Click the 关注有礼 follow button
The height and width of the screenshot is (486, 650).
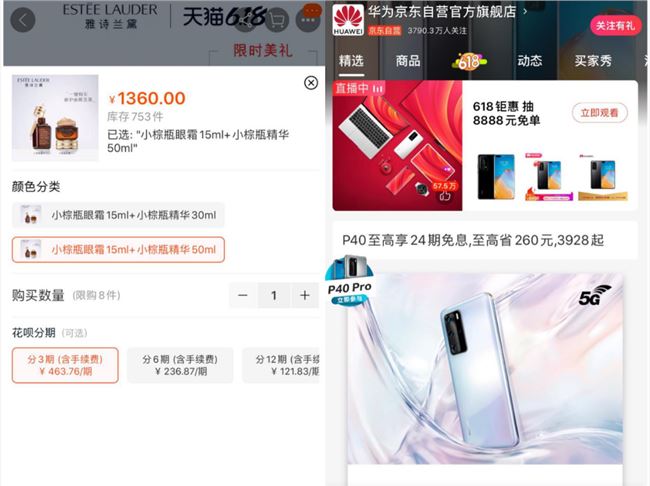[615, 26]
